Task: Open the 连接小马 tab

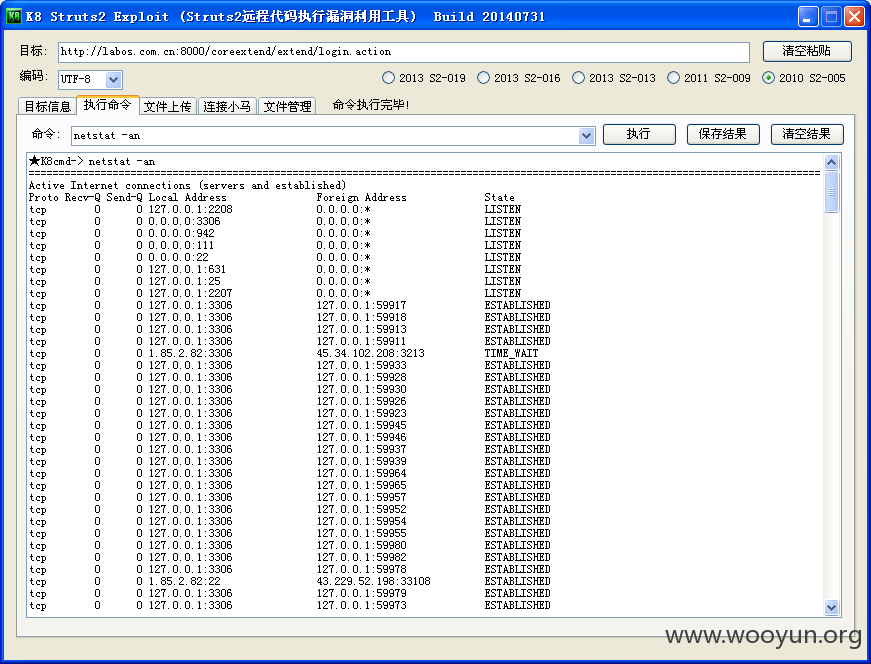Action: 227,106
